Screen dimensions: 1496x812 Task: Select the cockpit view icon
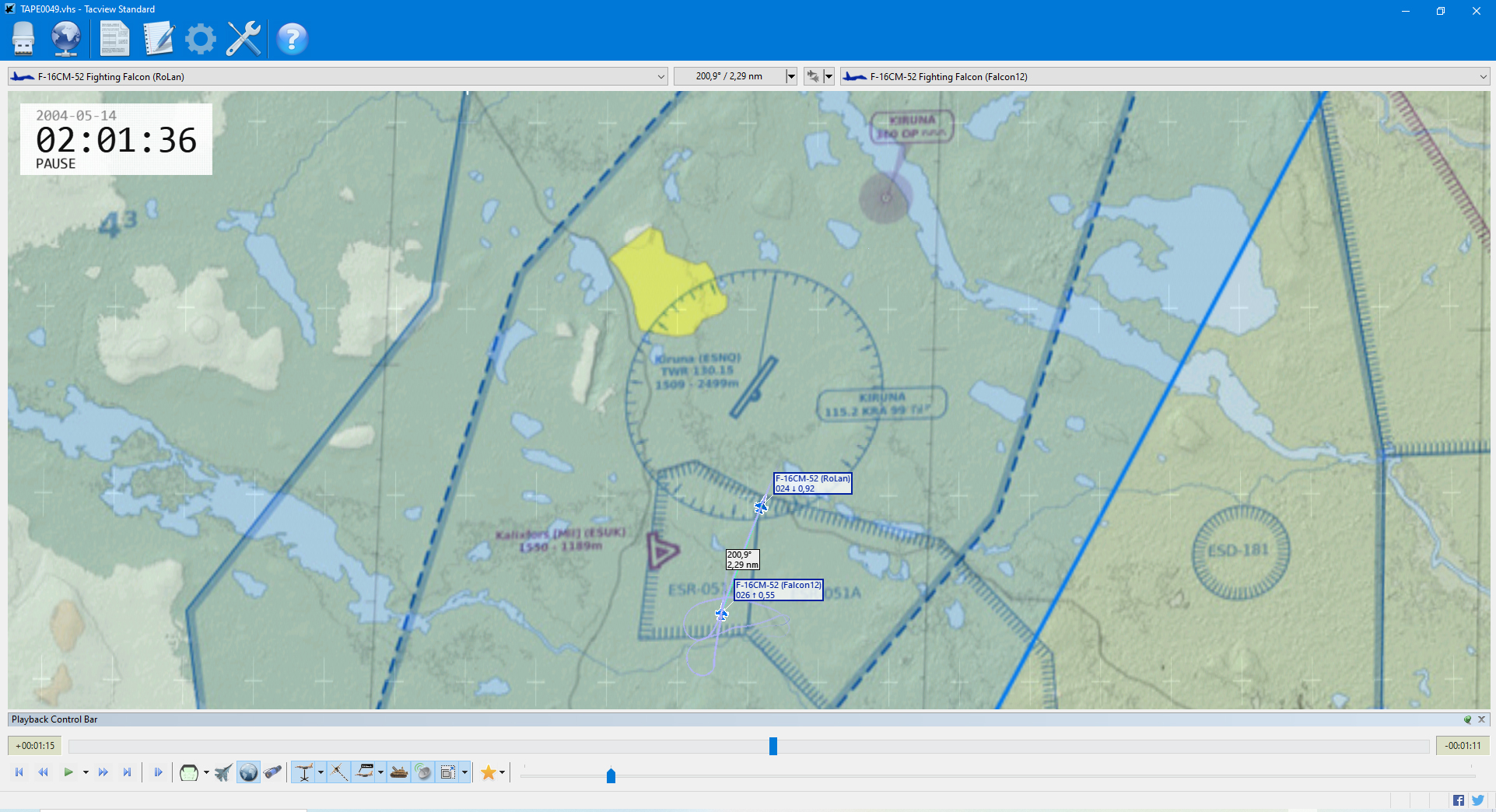[189, 772]
